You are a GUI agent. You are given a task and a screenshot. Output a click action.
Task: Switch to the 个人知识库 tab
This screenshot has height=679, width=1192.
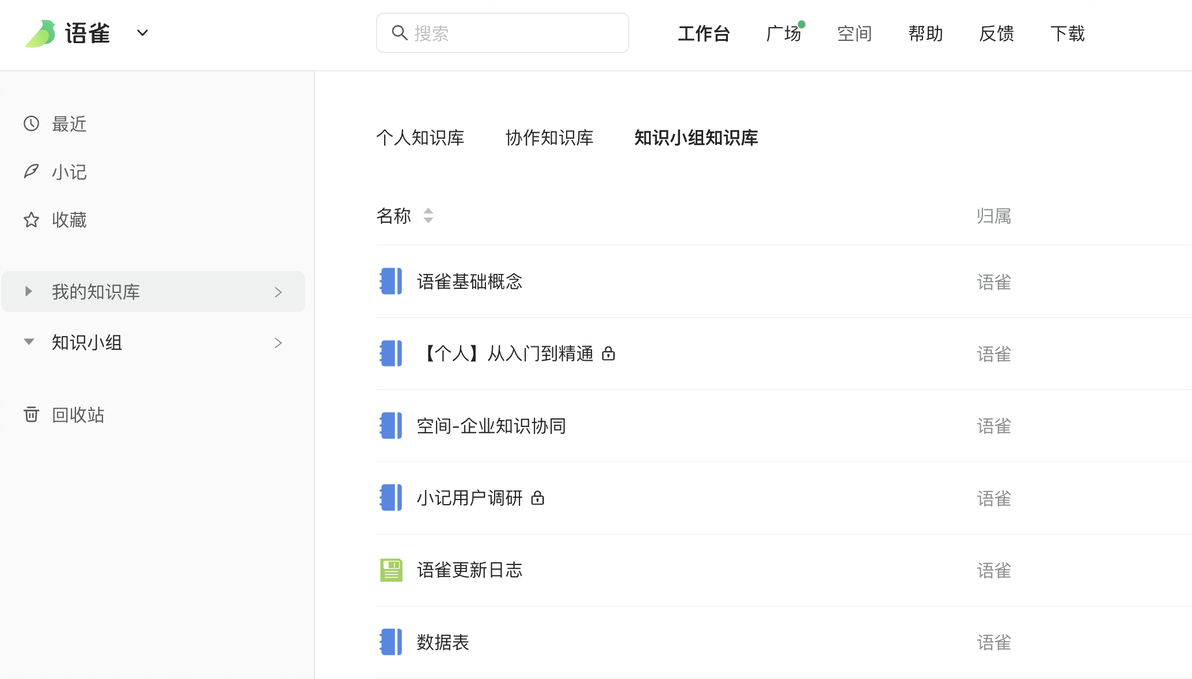[420, 138]
